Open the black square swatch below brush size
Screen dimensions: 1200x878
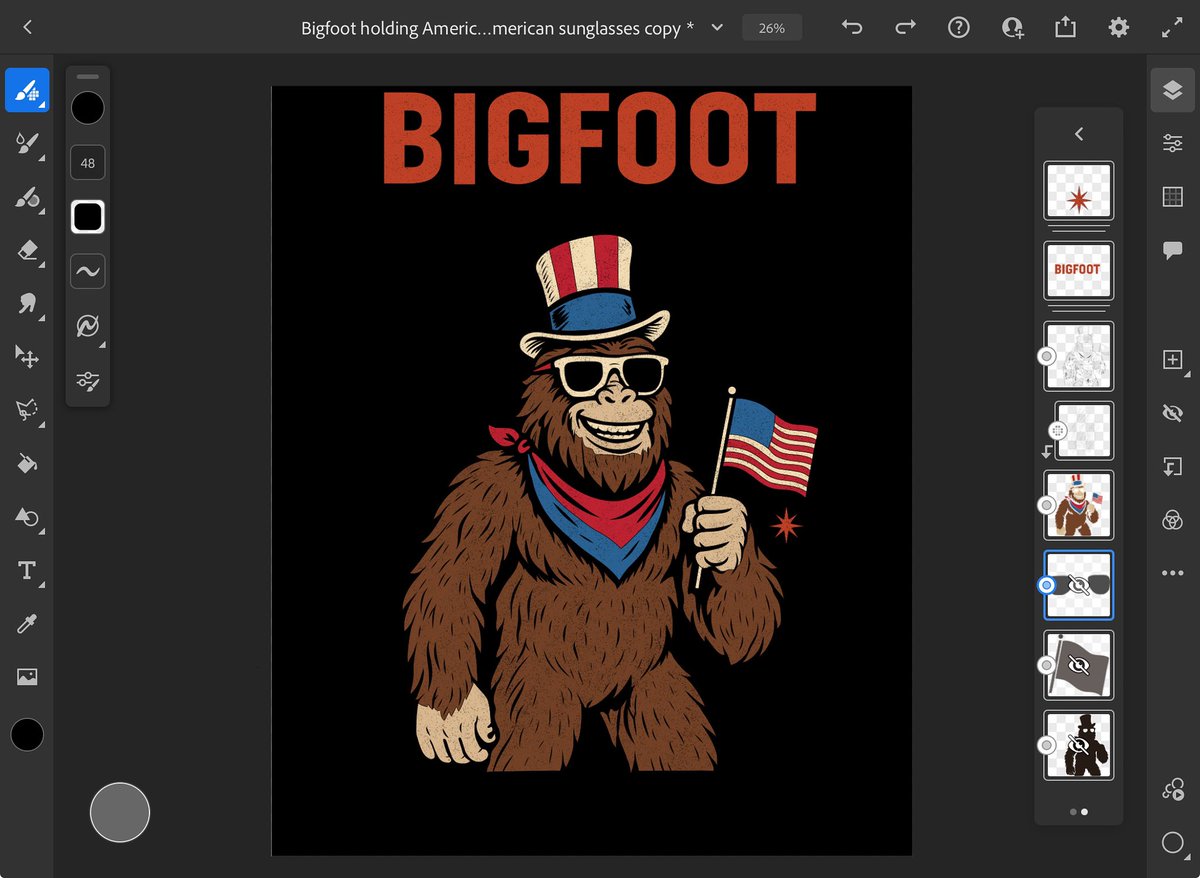pos(88,217)
